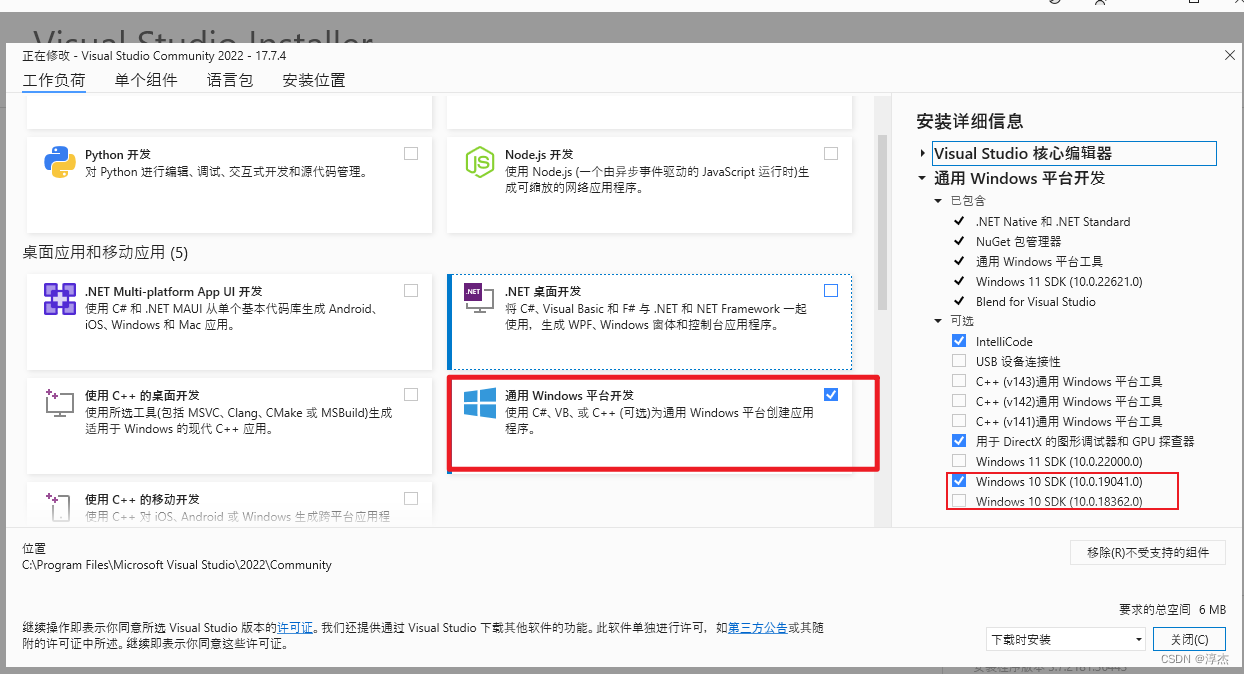Image resolution: width=1244 pixels, height=674 pixels.
Task: Open the 许可证 link
Action: (x=295, y=628)
